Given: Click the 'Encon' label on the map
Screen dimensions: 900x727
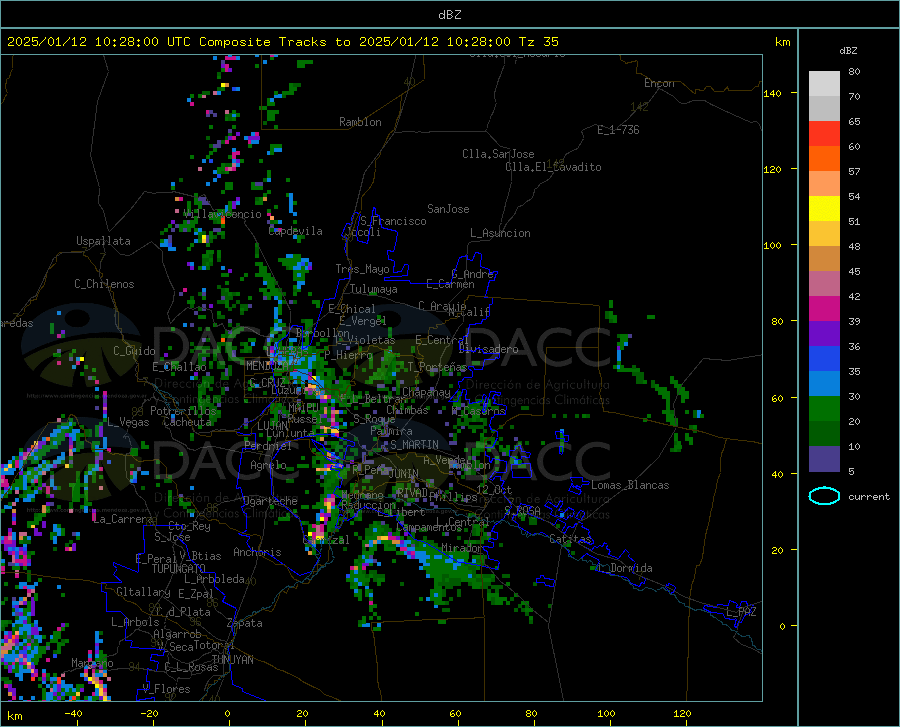Looking at the screenshot, I should (x=659, y=83).
